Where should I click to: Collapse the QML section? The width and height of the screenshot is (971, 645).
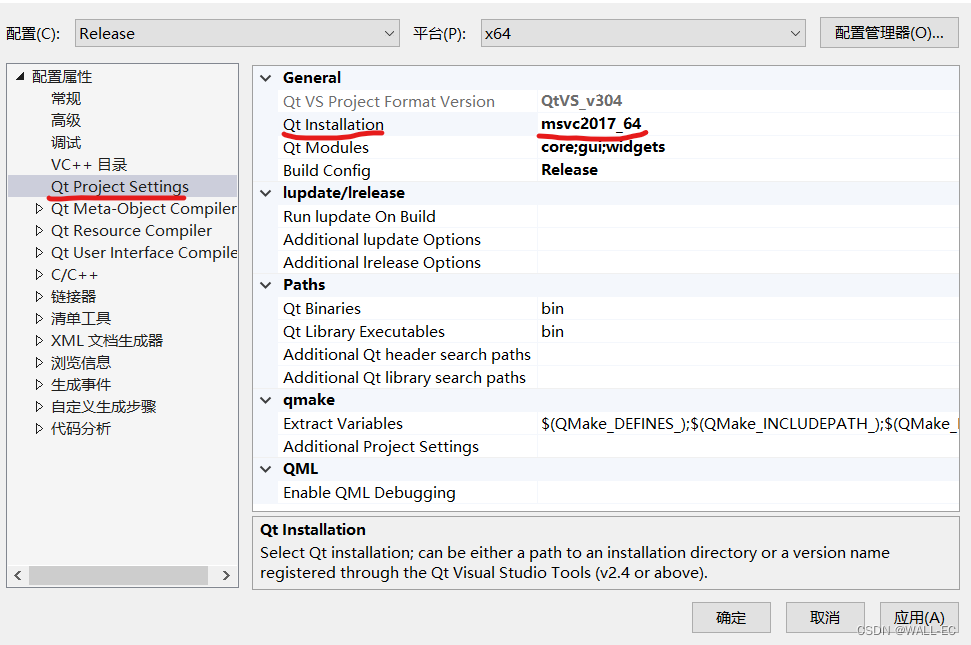(266, 468)
